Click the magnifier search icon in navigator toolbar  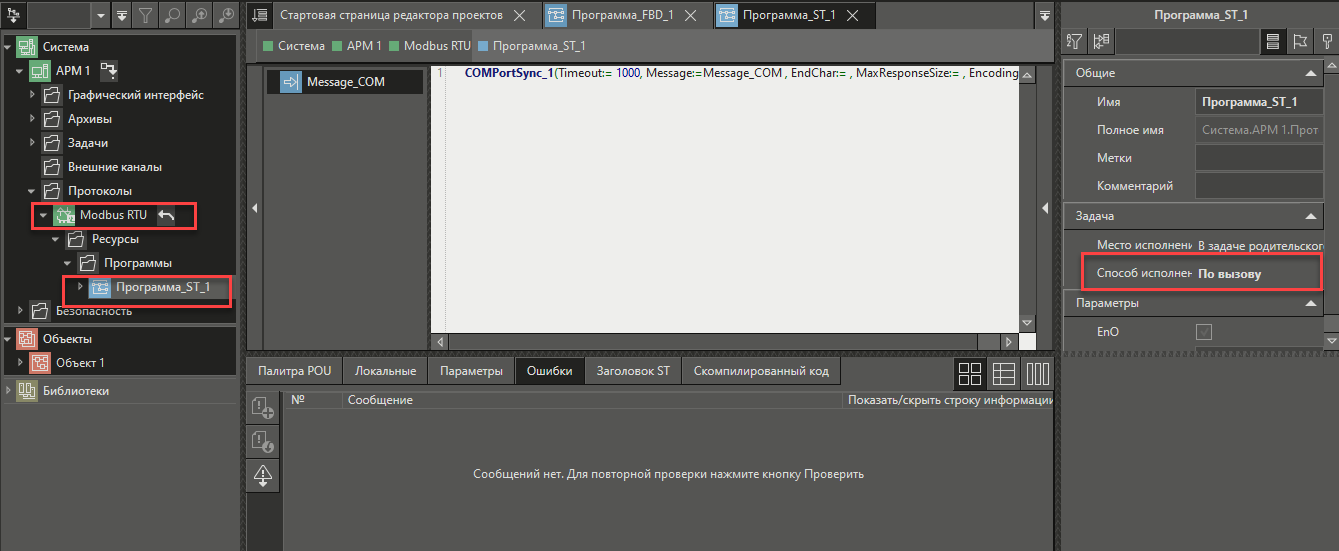(174, 15)
